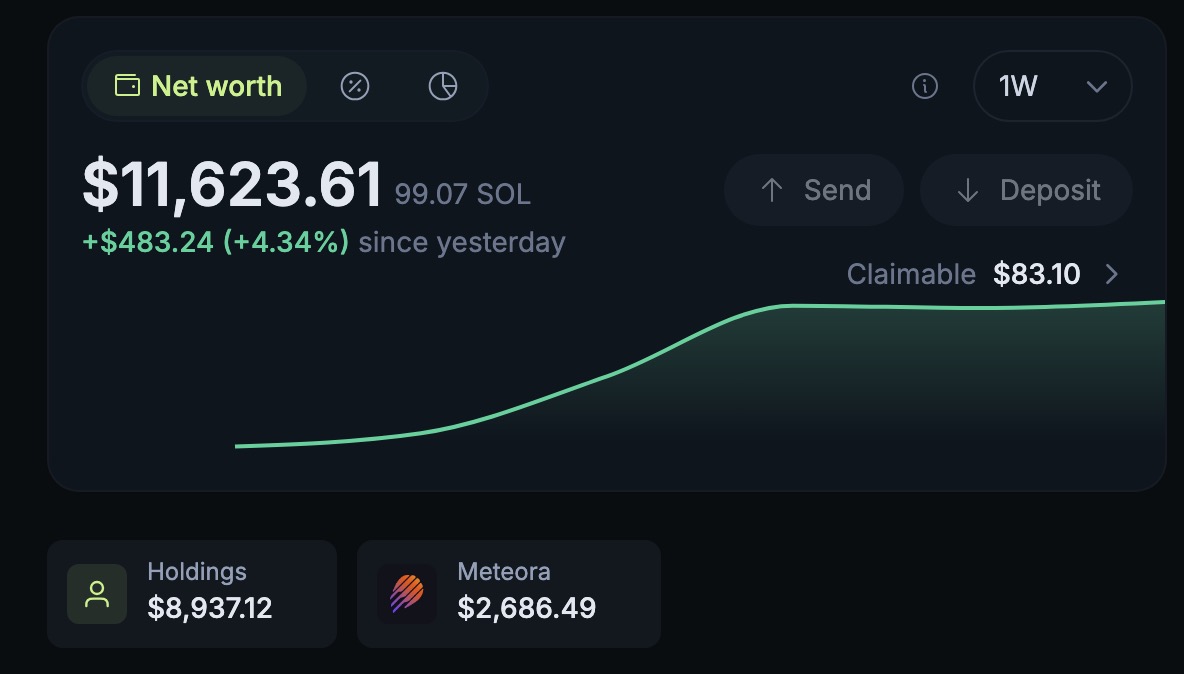Click the dropdown chevron next to 1W

1096,87
